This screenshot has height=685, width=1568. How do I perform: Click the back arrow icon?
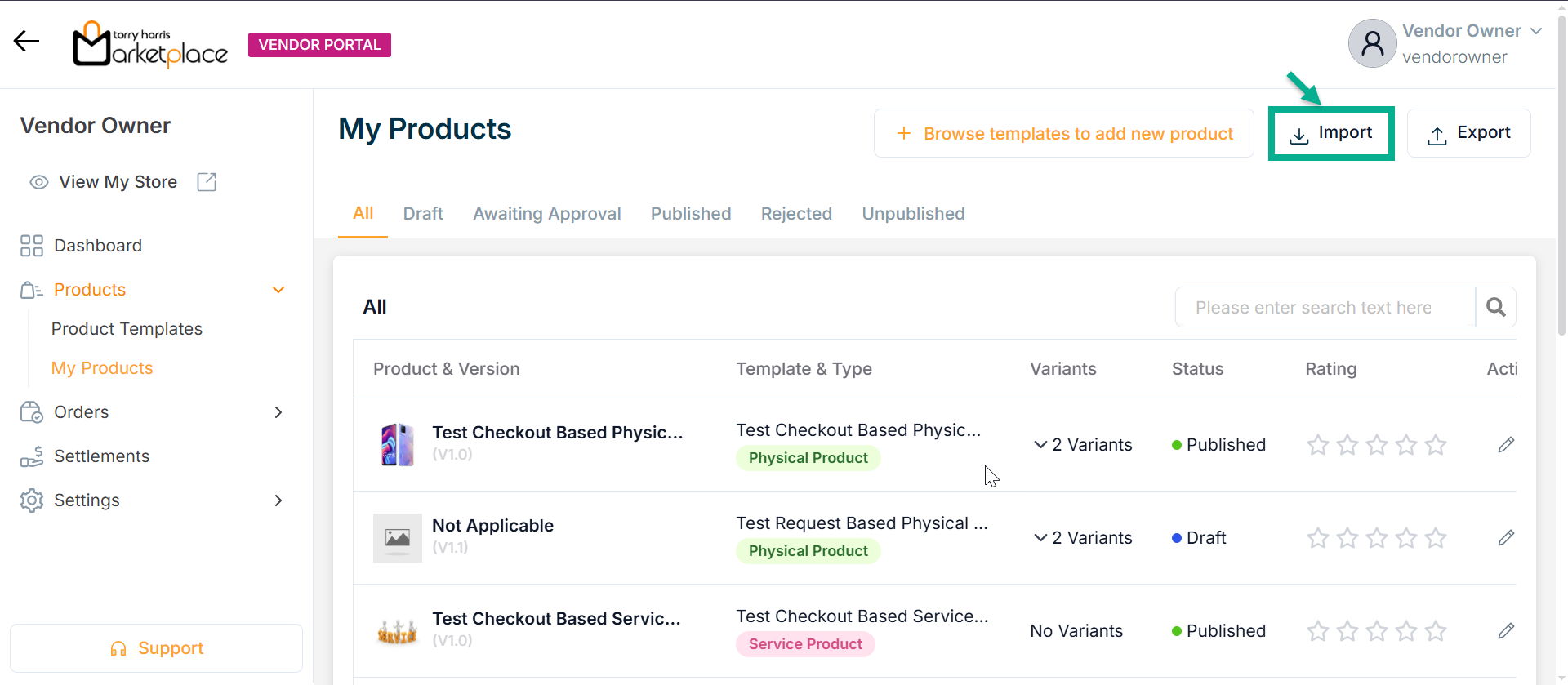26,41
